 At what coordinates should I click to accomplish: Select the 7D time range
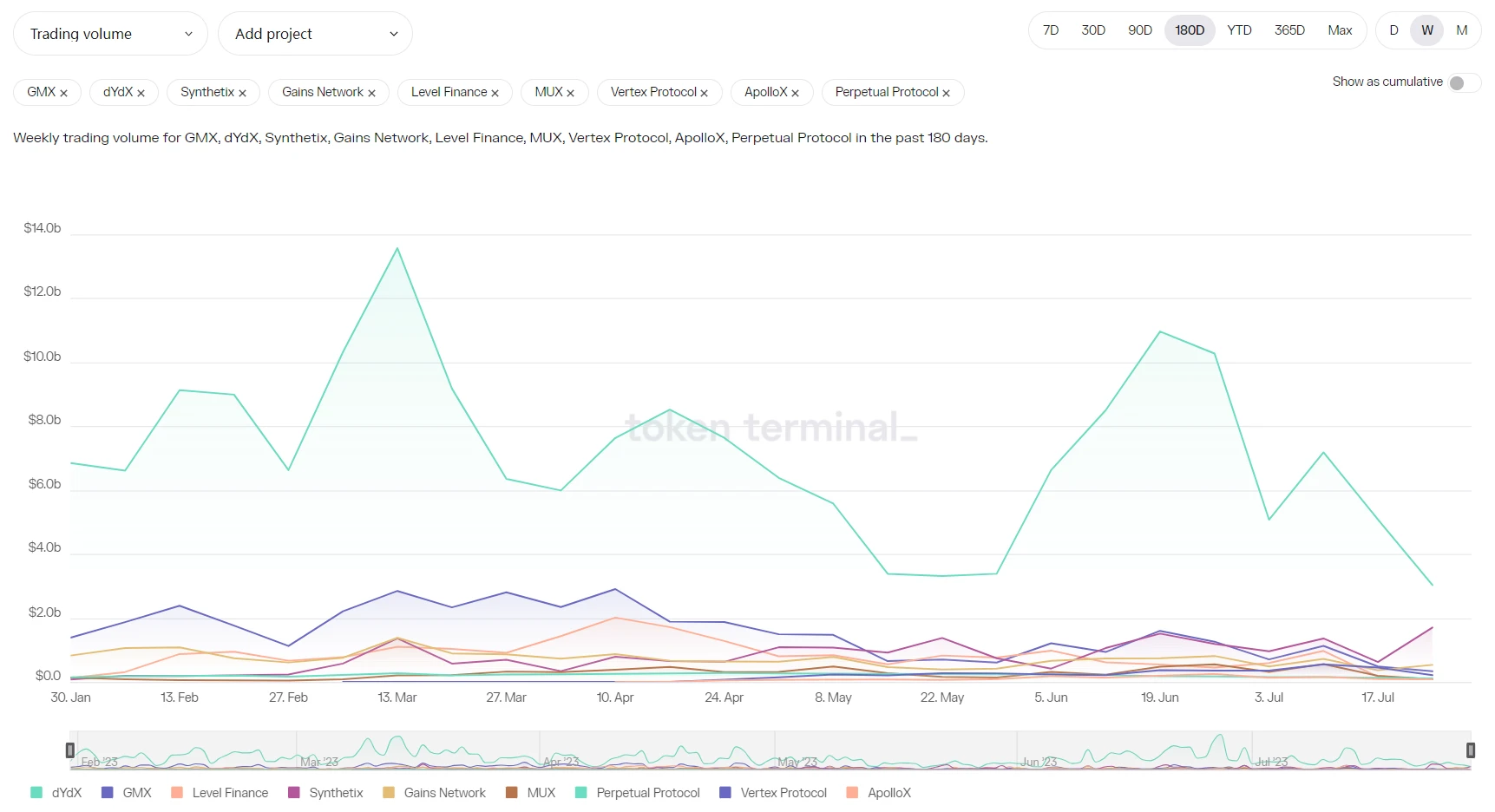[x=1051, y=30]
